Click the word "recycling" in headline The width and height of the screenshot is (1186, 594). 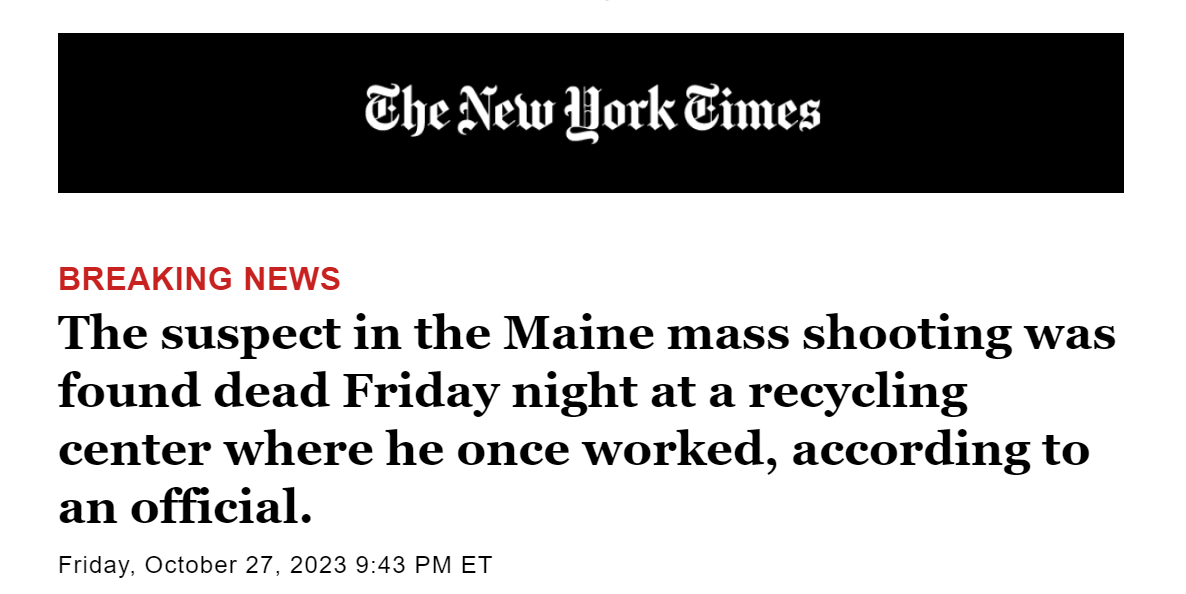(858, 393)
